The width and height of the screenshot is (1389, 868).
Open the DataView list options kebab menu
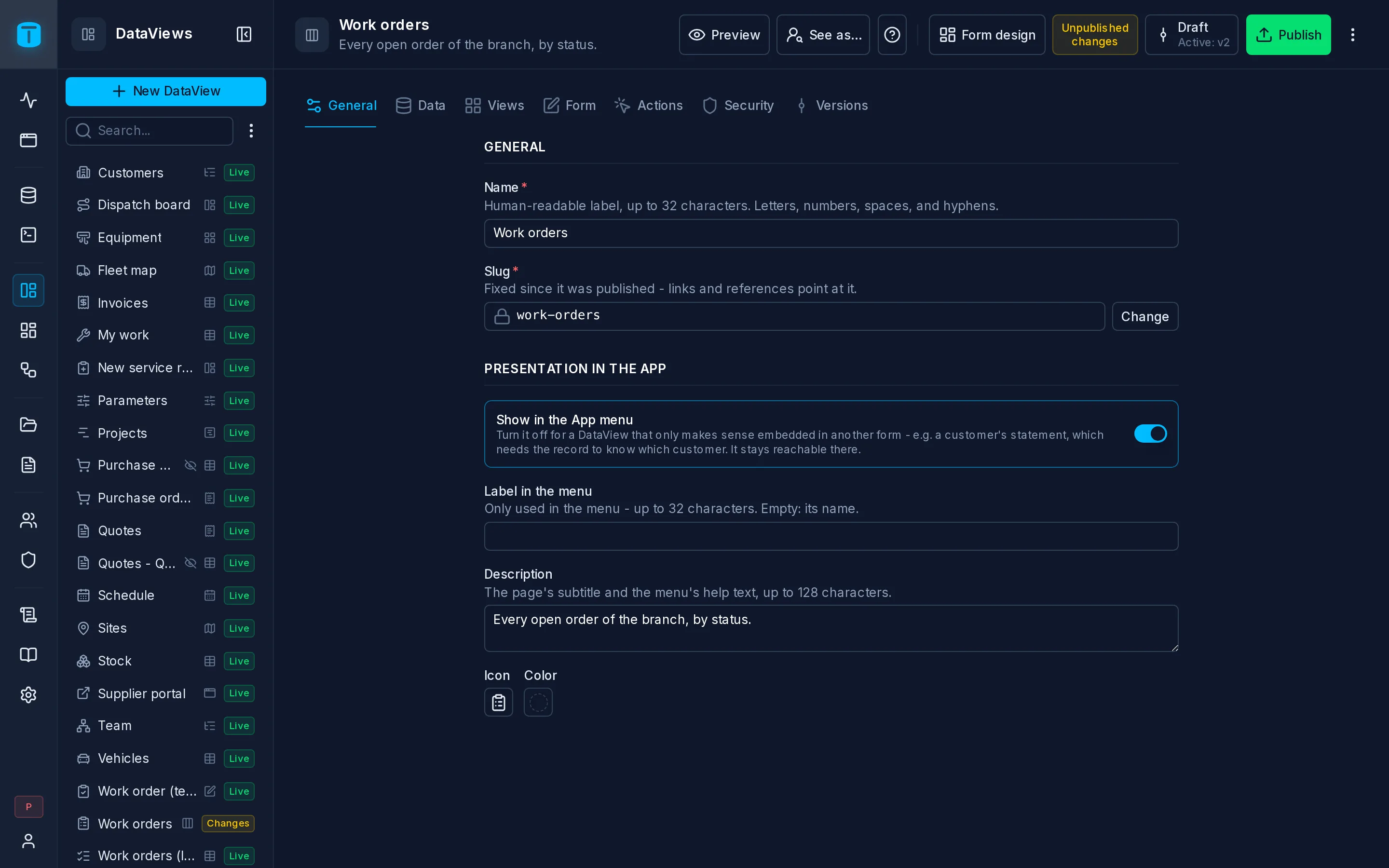(x=251, y=131)
